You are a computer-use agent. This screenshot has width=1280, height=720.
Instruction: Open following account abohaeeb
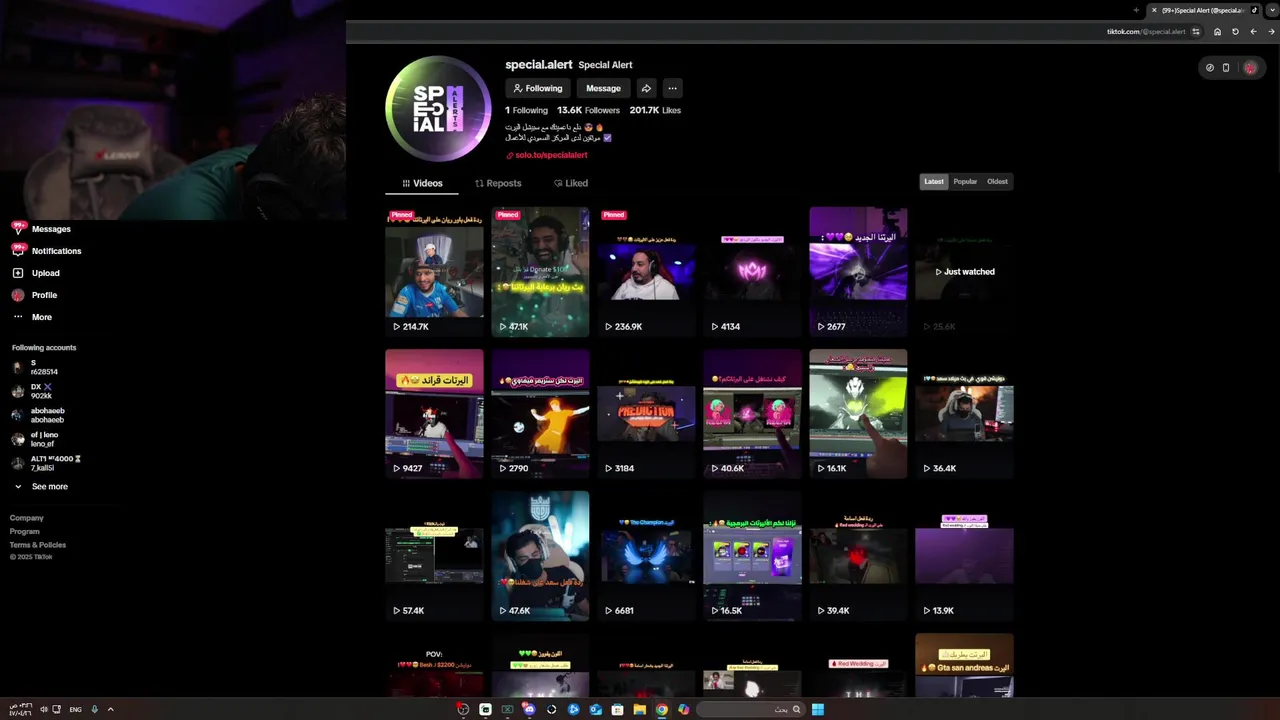point(38,415)
